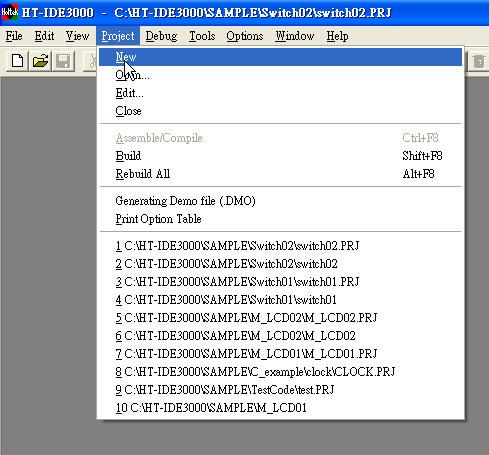This screenshot has height=455, width=489.
Task: Open recent project 3 switch01.PRJ
Action: 280,282
